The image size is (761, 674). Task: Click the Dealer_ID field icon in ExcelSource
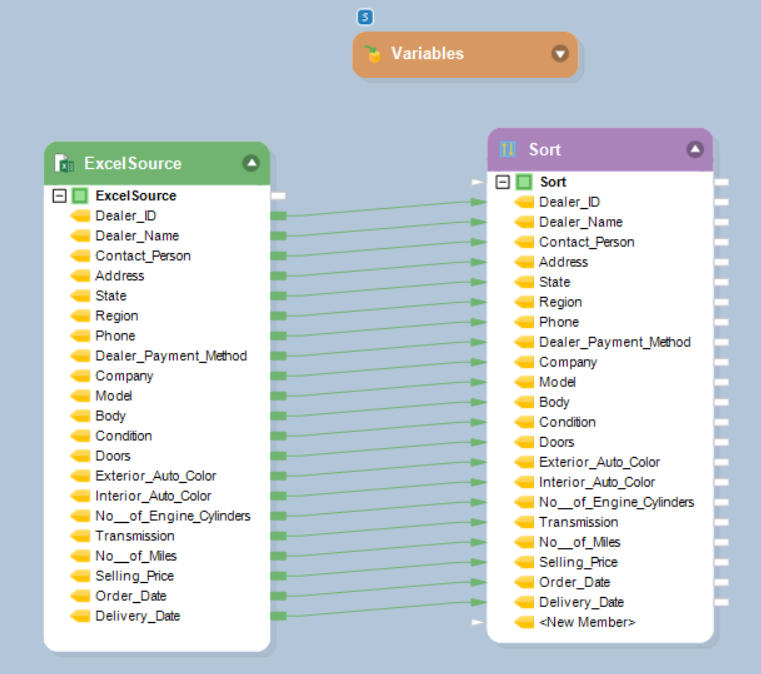tap(80, 216)
